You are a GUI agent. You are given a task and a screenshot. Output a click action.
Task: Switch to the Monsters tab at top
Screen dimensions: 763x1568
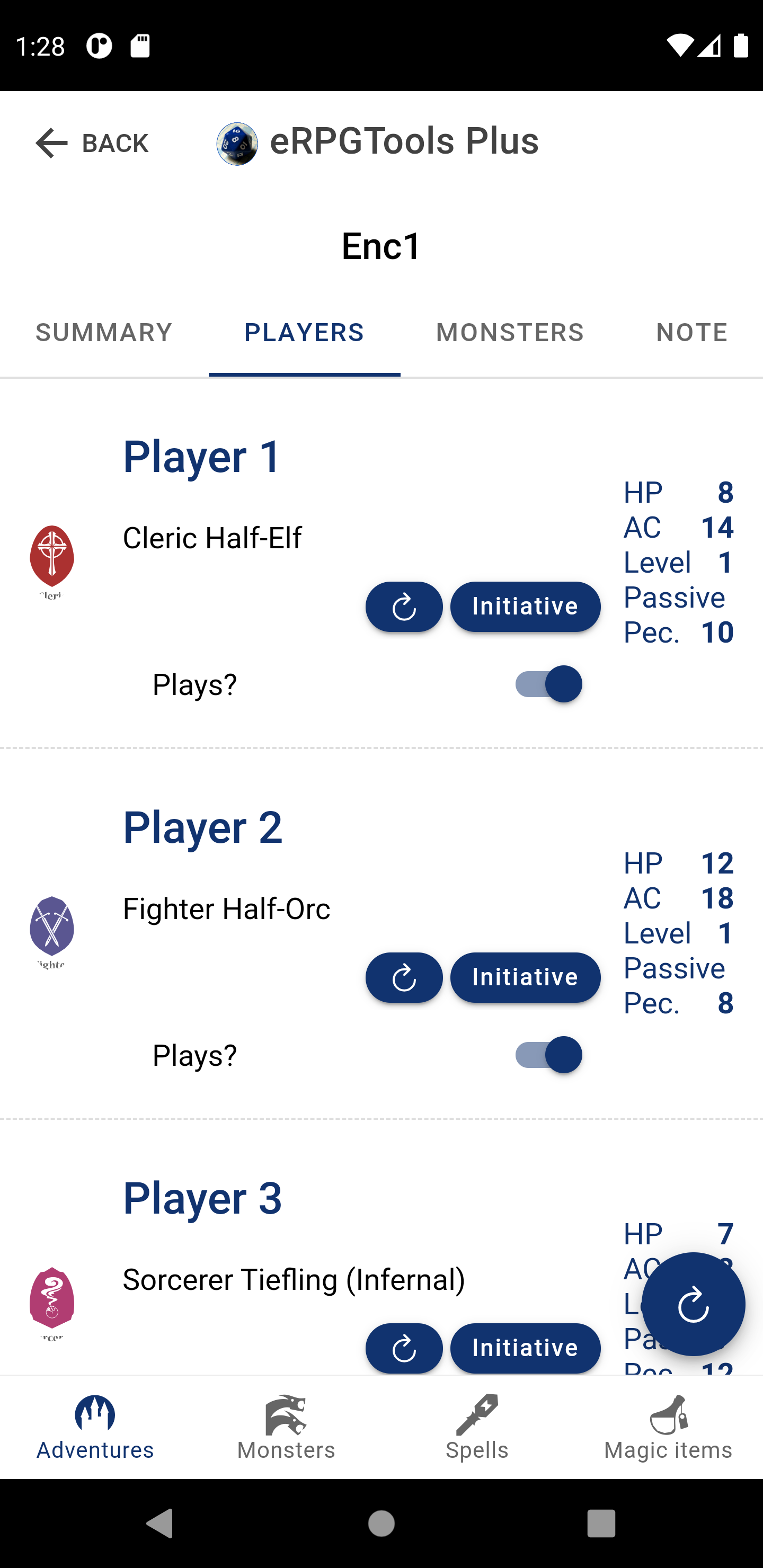510,332
